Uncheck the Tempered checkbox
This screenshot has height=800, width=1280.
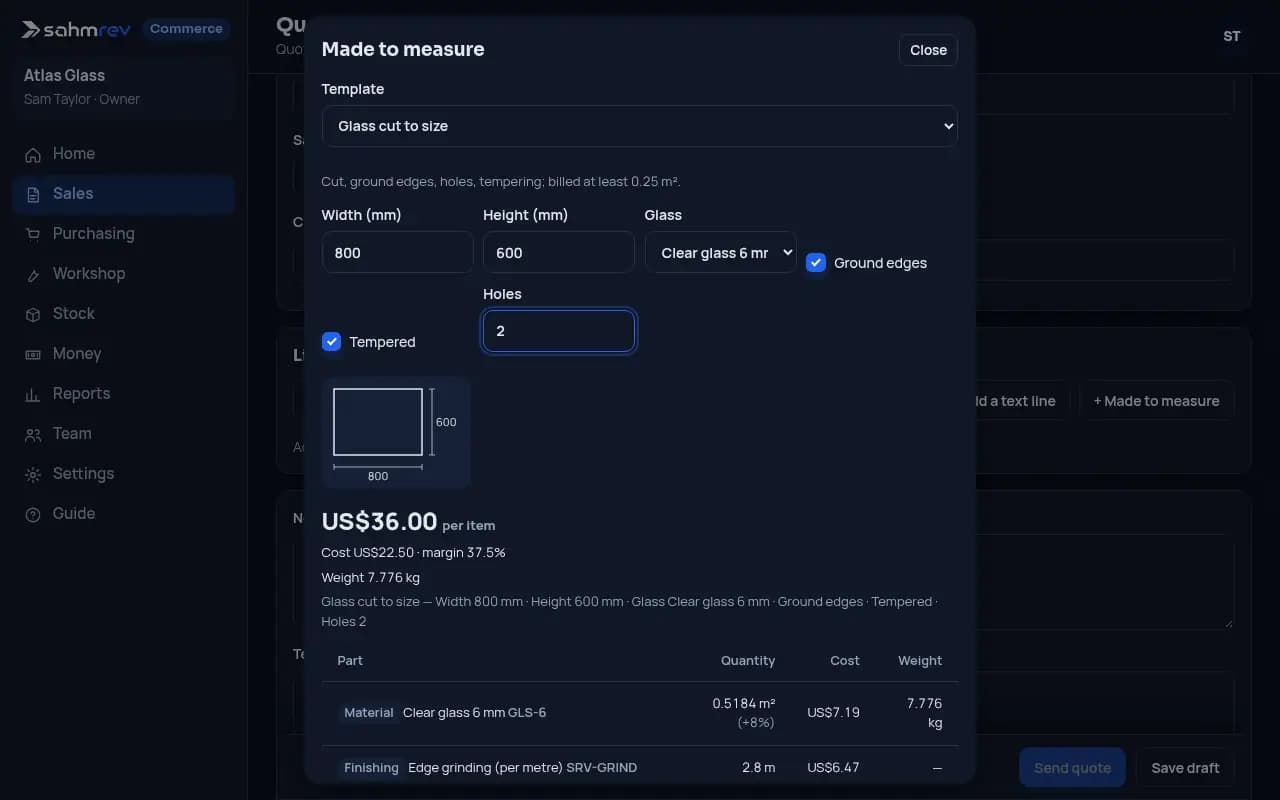(x=331, y=342)
